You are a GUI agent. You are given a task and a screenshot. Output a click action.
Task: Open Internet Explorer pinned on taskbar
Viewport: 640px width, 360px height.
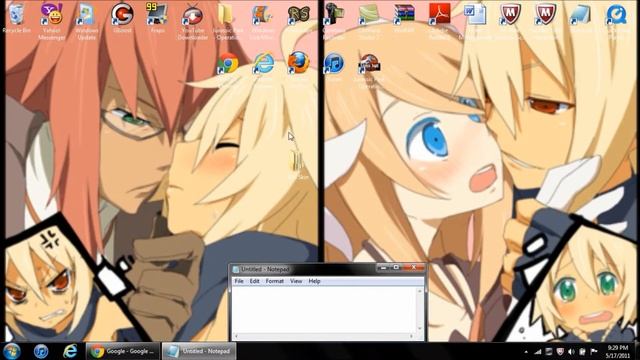(x=70, y=351)
